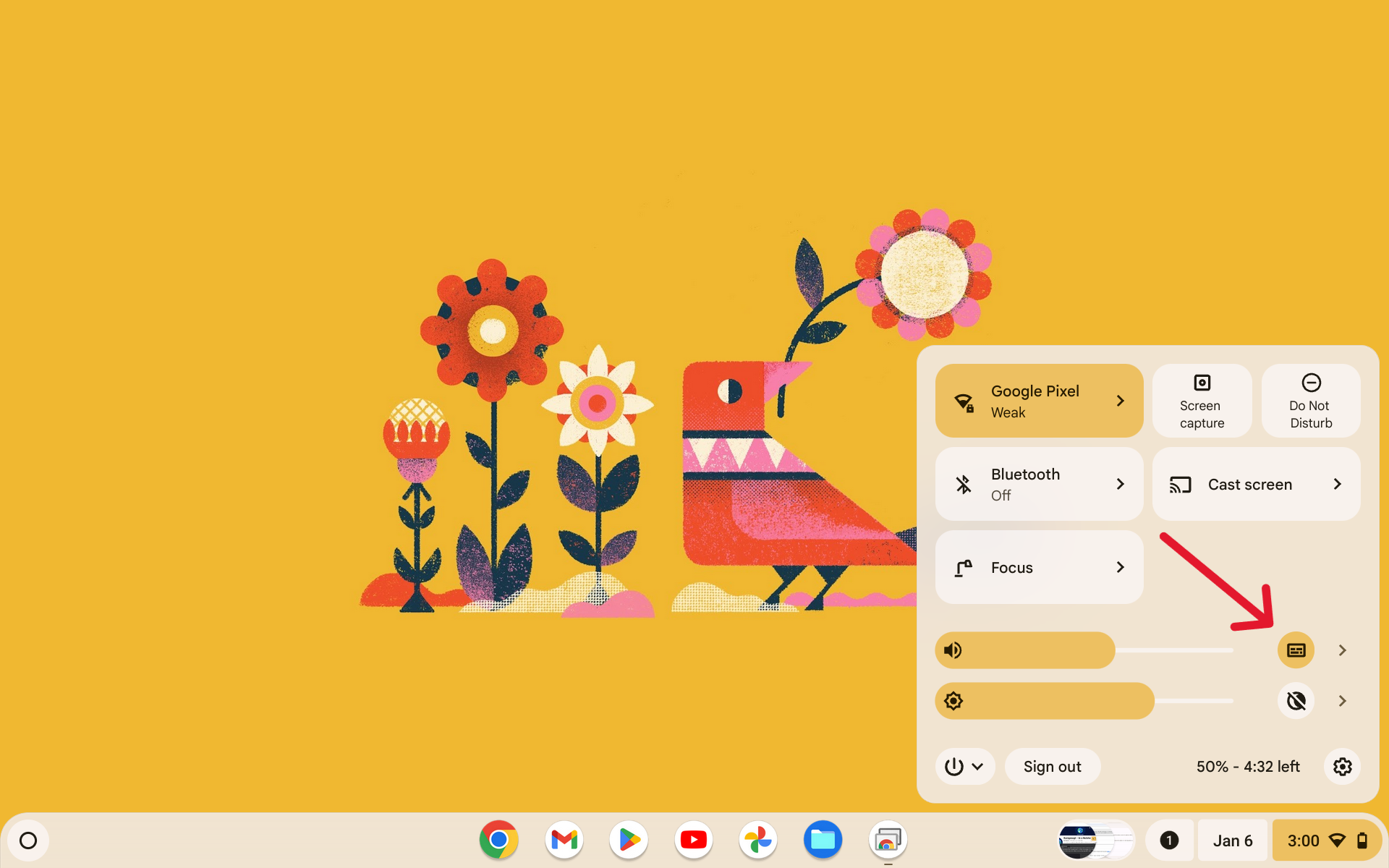
Task: Click the battery percentage display
Action: coord(1248,766)
